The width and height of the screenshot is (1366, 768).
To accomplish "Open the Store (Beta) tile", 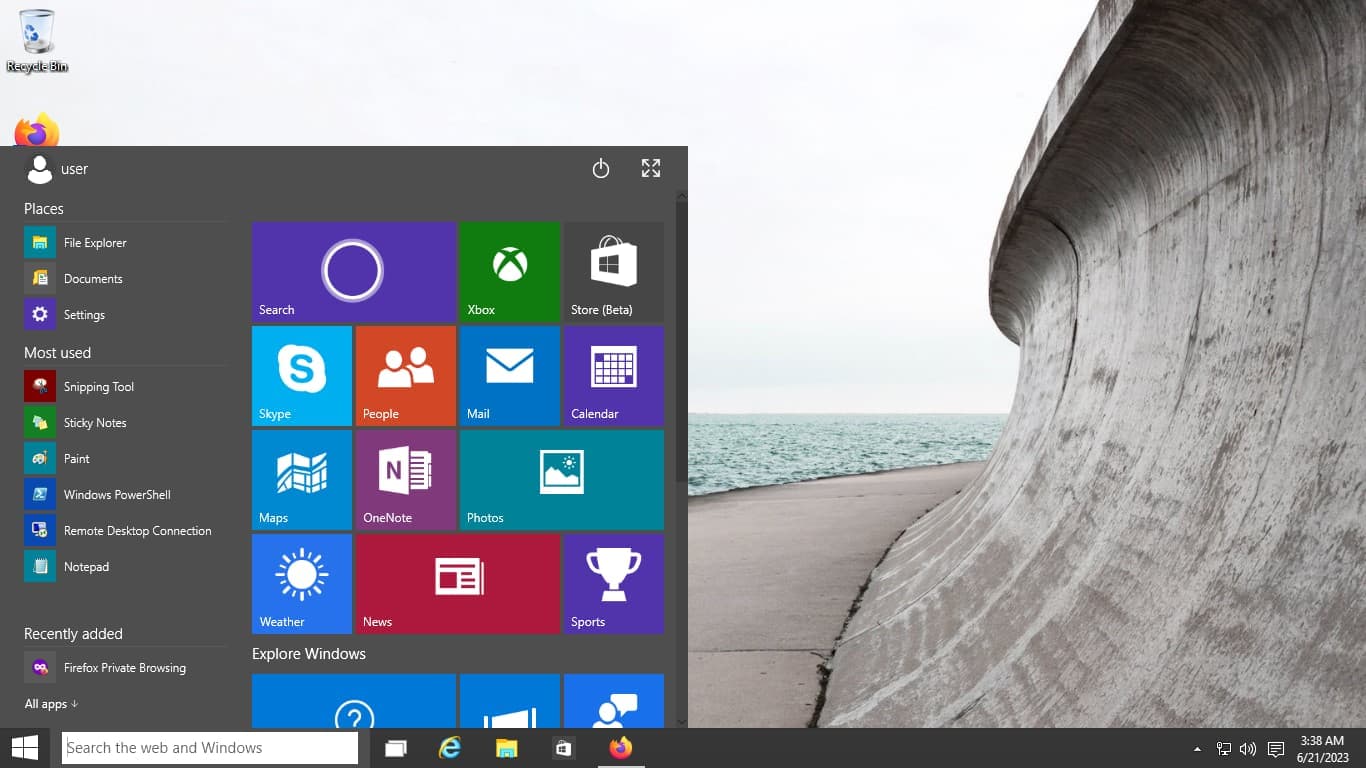I will (614, 272).
